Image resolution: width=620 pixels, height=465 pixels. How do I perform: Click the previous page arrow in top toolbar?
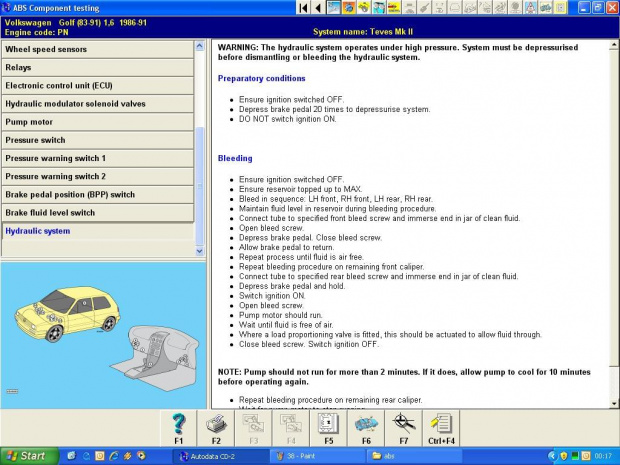(x=318, y=7)
